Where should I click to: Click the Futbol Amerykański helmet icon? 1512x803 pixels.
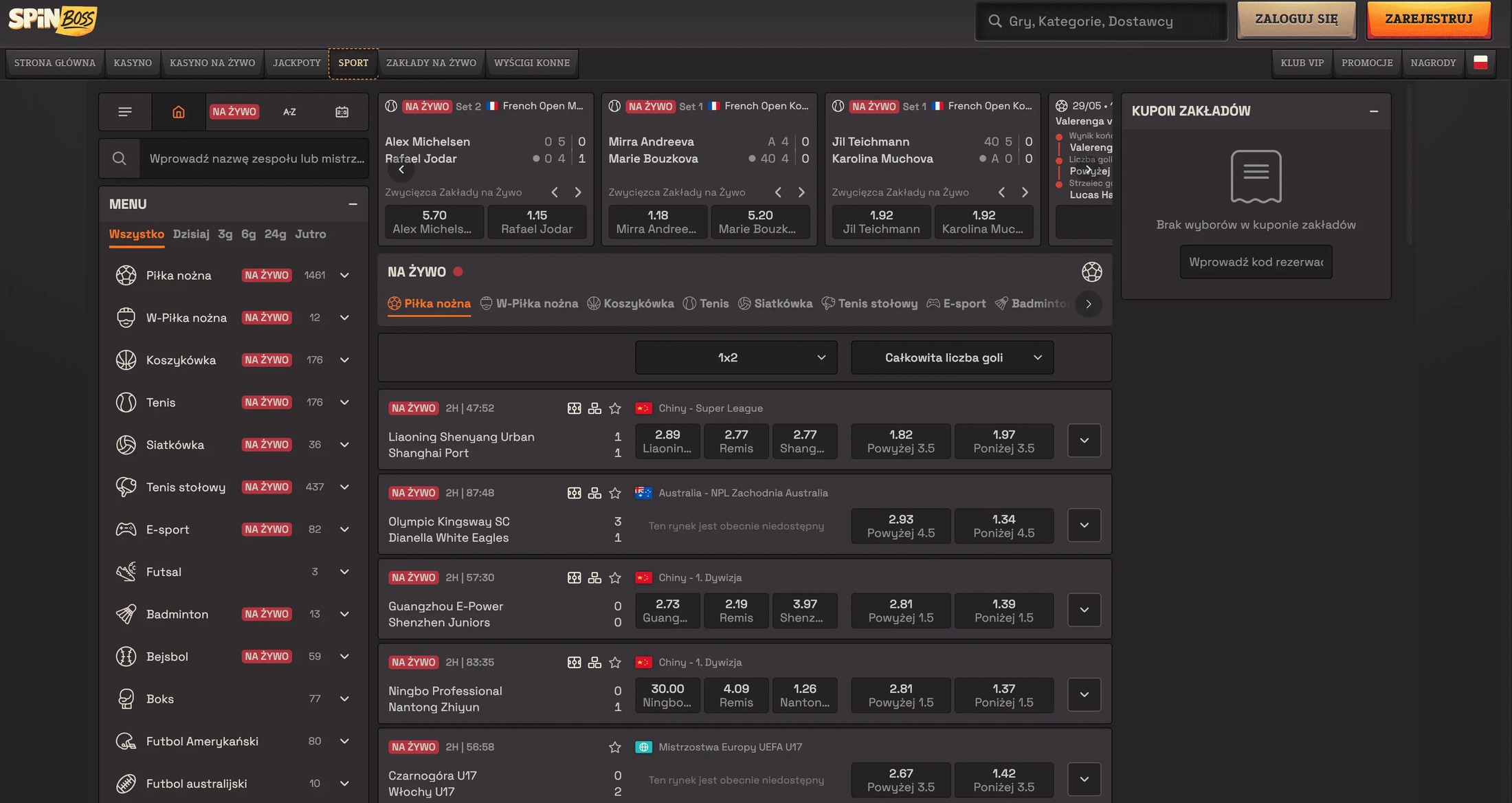pos(126,741)
